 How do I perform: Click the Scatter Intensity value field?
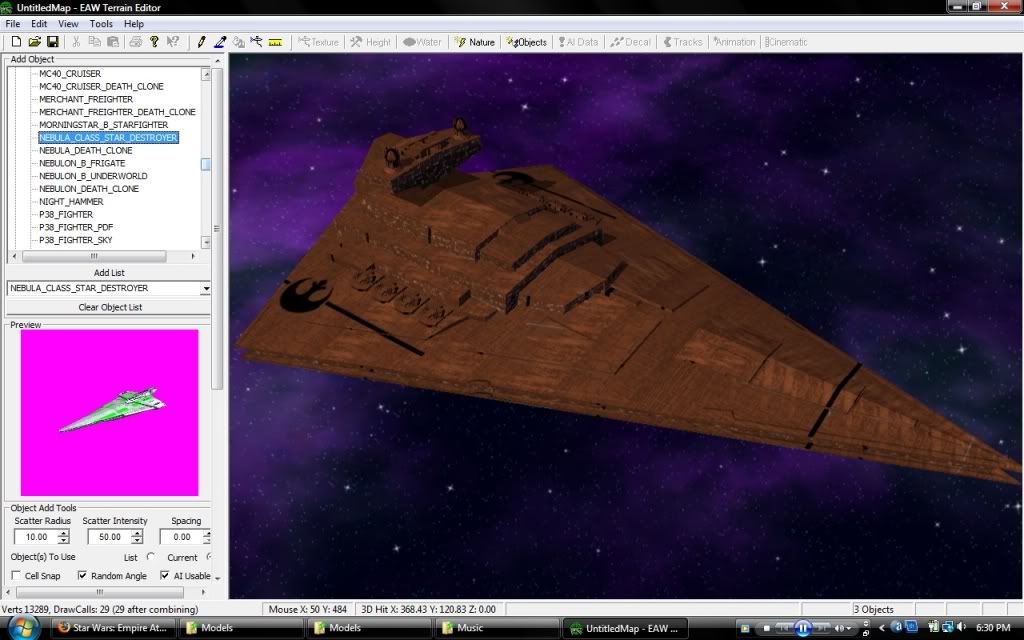(109, 537)
